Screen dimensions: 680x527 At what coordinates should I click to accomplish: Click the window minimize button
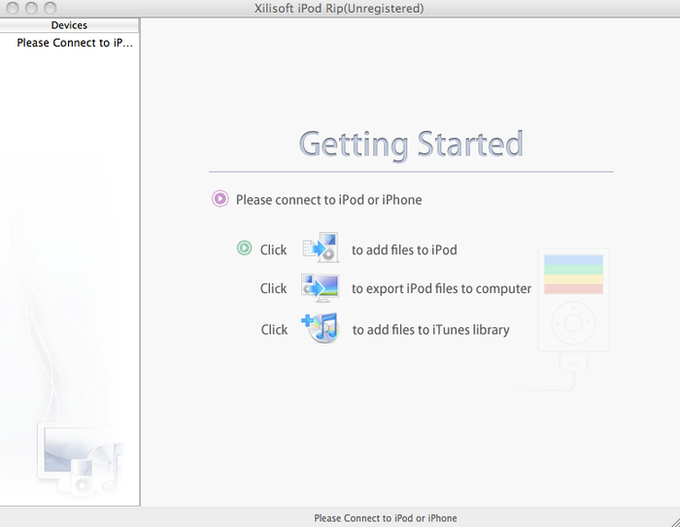point(31,8)
